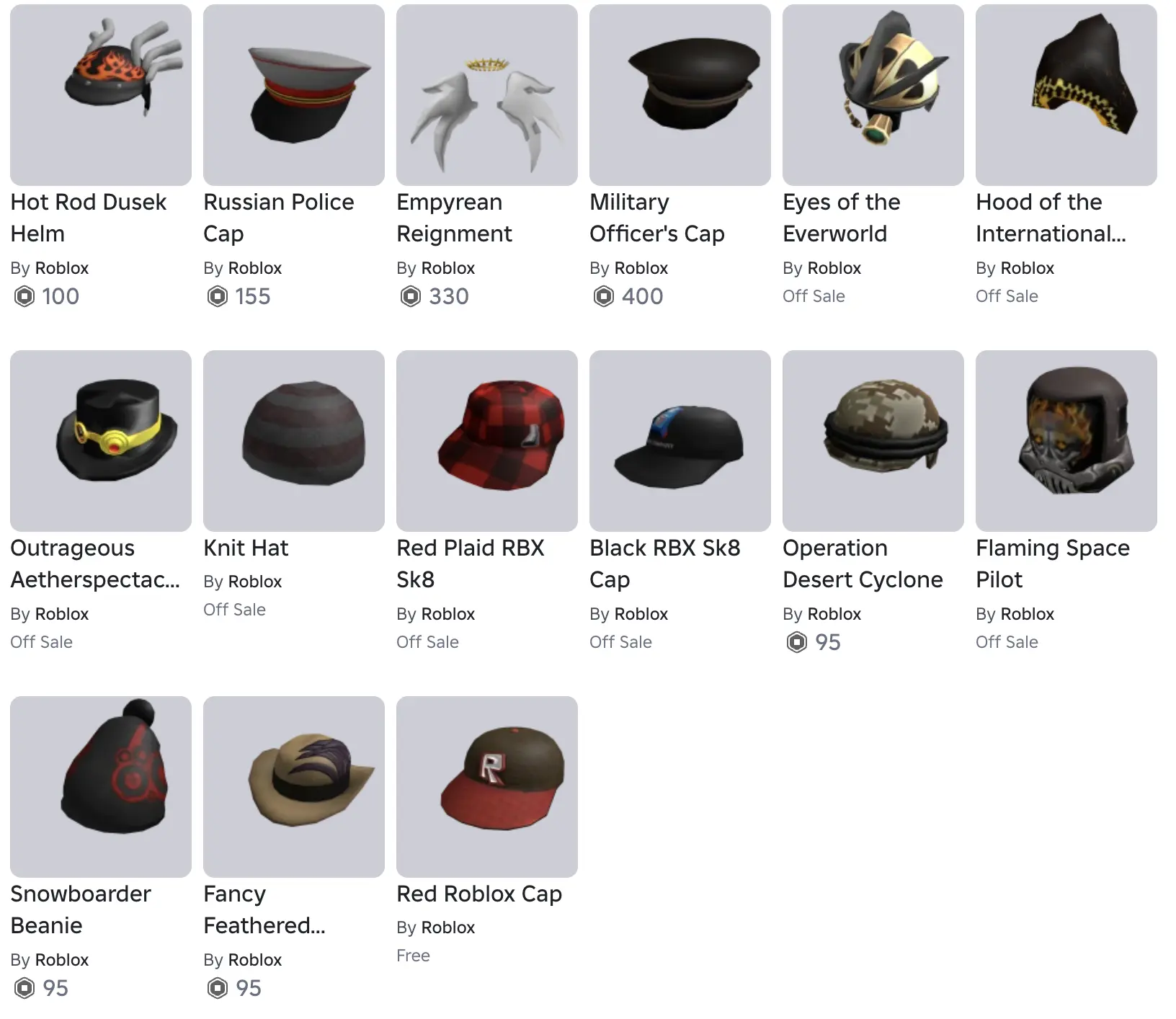Click the Hood of the International title
The image size is (1176, 1019).
[1051, 218]
